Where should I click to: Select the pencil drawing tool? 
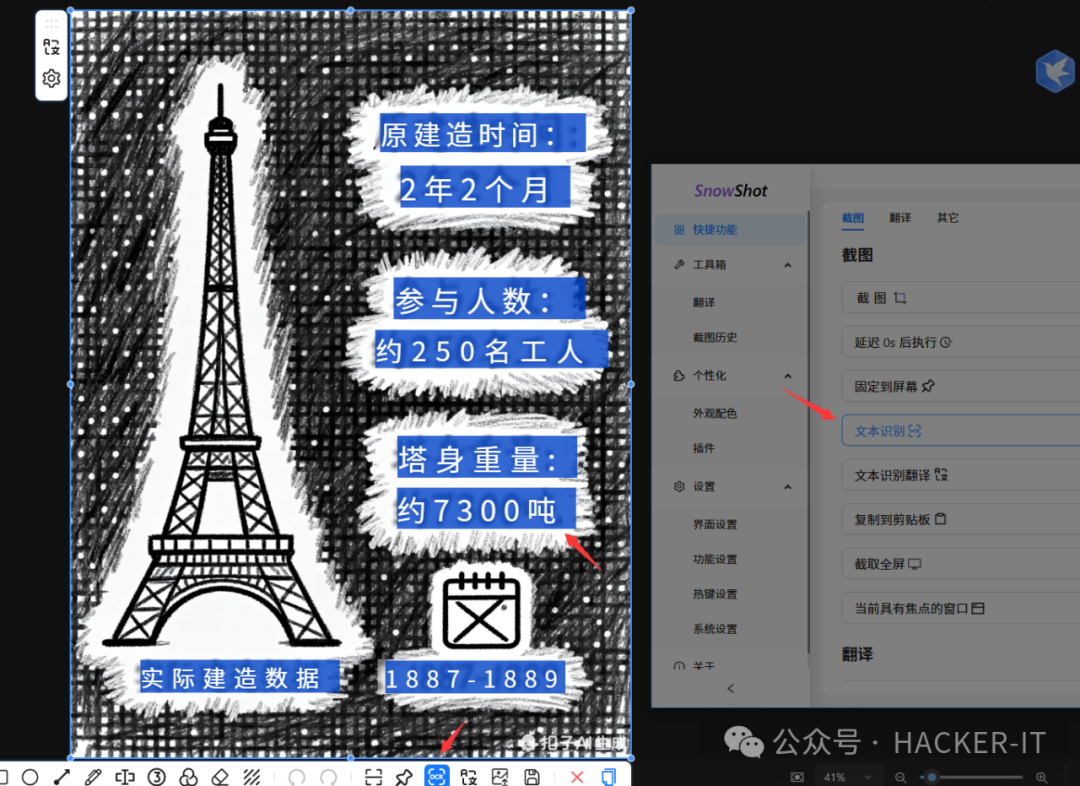click(93, 777)
